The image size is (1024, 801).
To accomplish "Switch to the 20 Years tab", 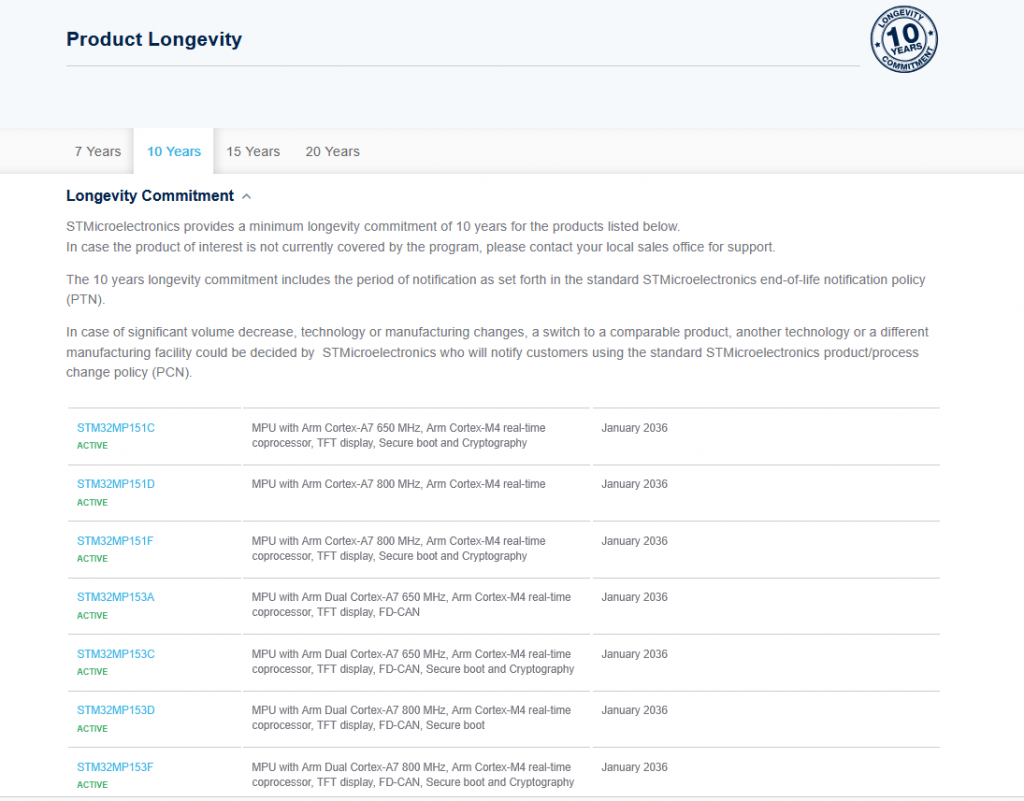I will pyautogui.click(x=332, y=152).
